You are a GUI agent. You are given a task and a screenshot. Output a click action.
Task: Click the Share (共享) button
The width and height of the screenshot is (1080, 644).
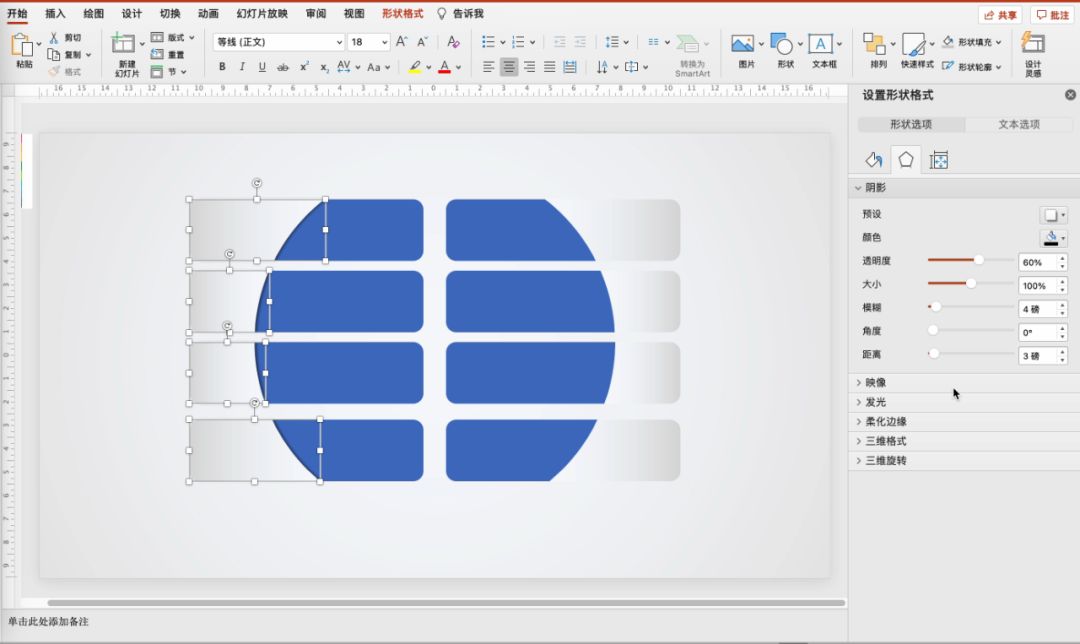(x=1000, y=14)
